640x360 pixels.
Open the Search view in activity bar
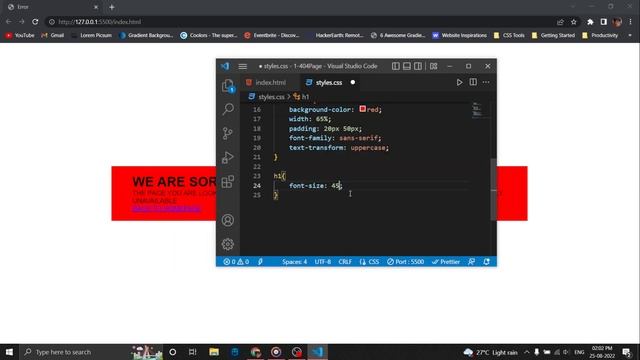228,109
